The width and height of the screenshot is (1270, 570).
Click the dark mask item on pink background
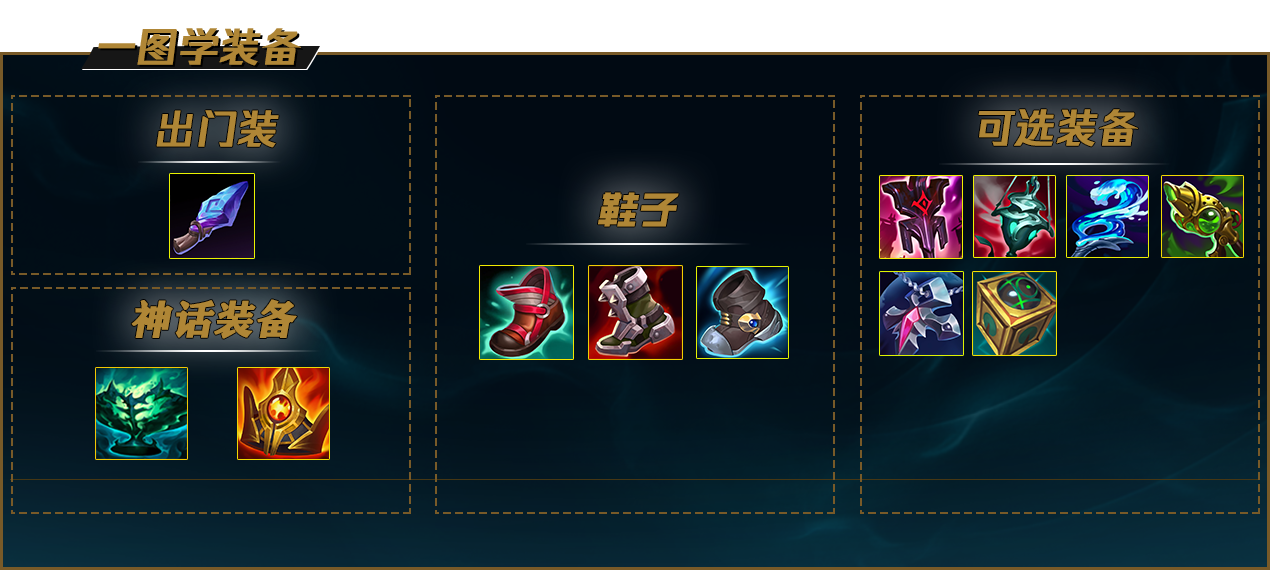point(921,217)
